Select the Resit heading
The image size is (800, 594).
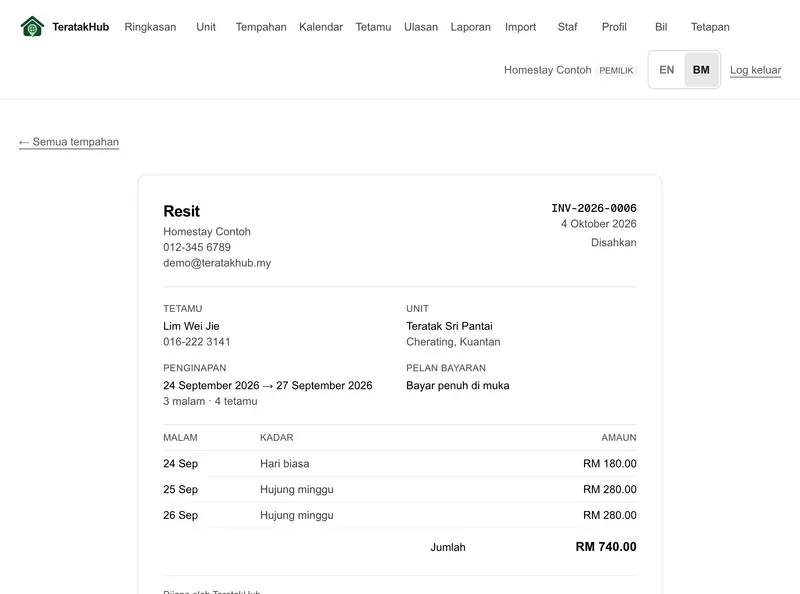(x=182, y=211)
